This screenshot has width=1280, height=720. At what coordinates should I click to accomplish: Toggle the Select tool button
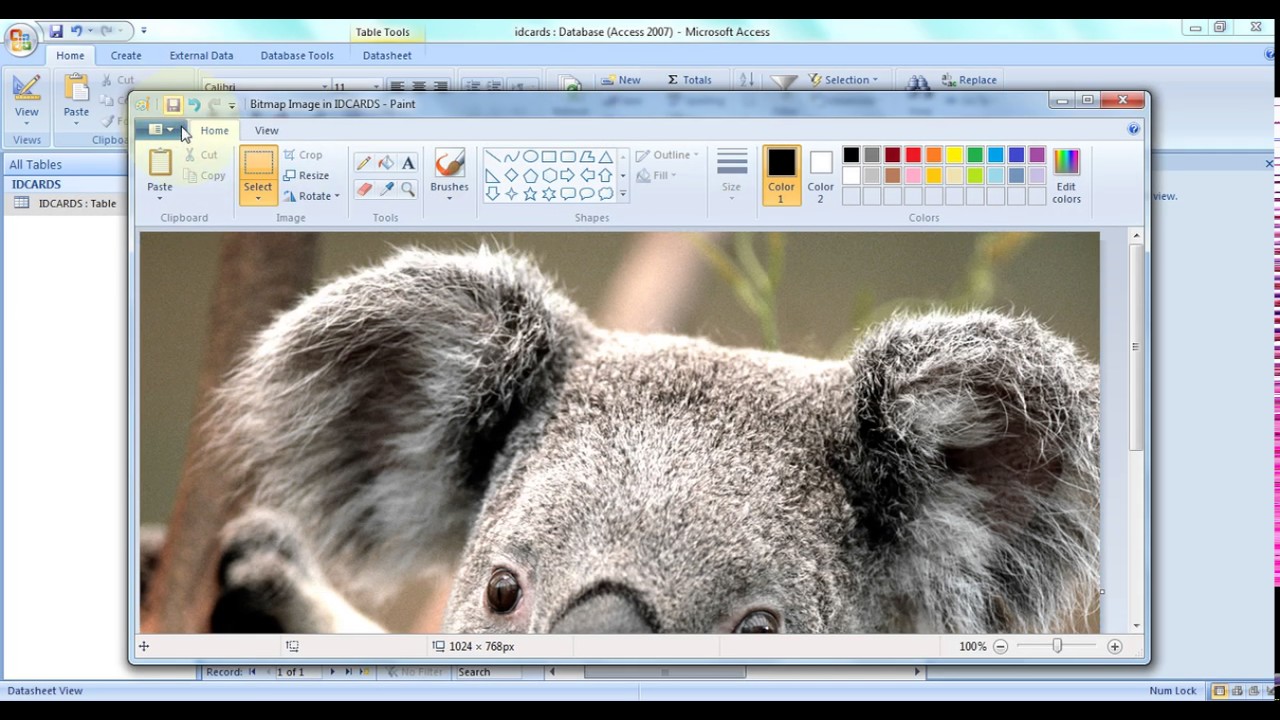pos(258,165)
